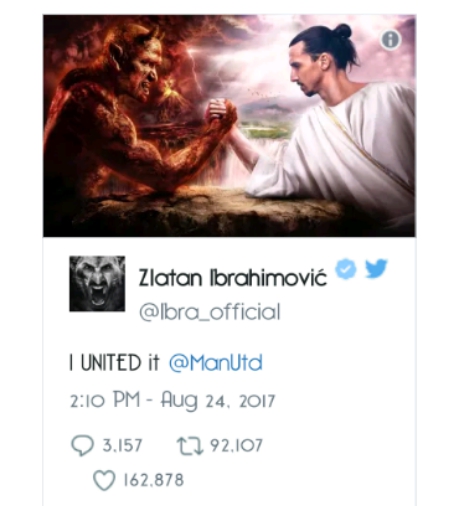Click the 2:10 PM Aug 24, 2017 timestamp
This screenshot has width=461, height=506.
[x=172, y=401]
